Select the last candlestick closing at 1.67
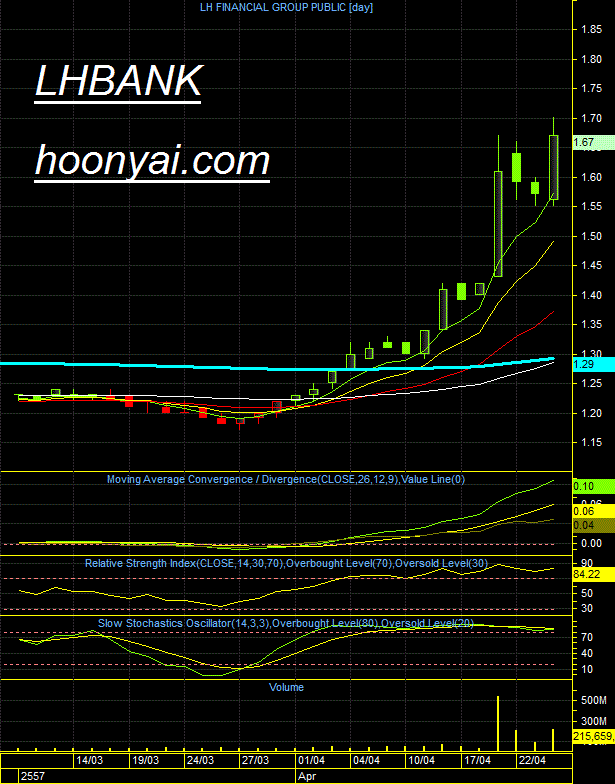Viewport: 615px width, 784px height. 554,162
